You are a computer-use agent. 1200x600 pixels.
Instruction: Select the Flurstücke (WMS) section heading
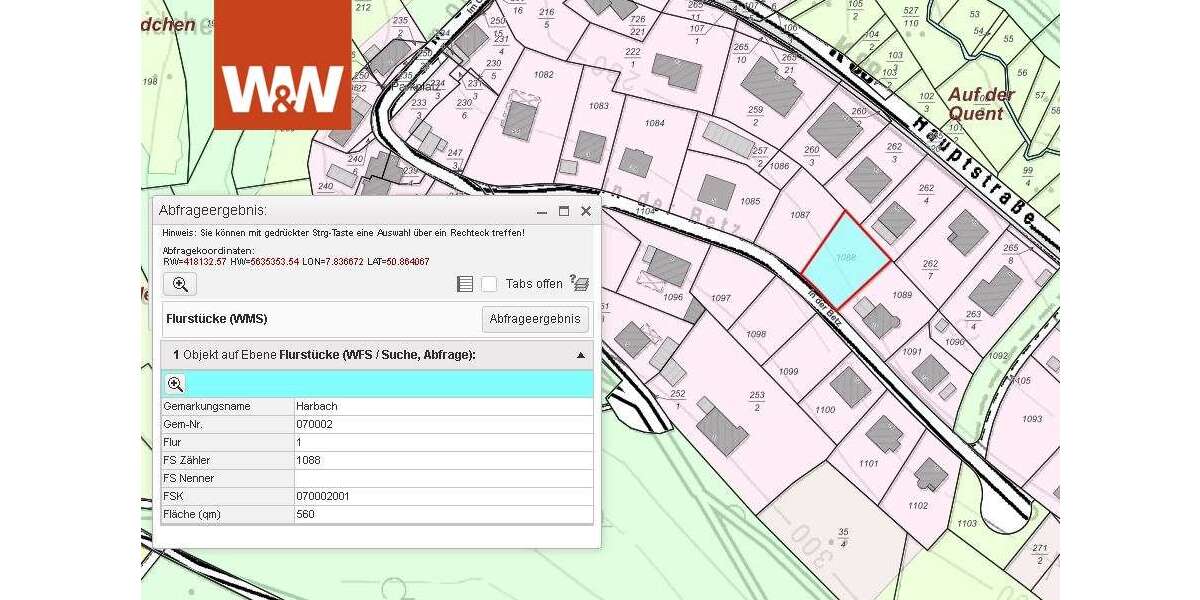point(215,319)
